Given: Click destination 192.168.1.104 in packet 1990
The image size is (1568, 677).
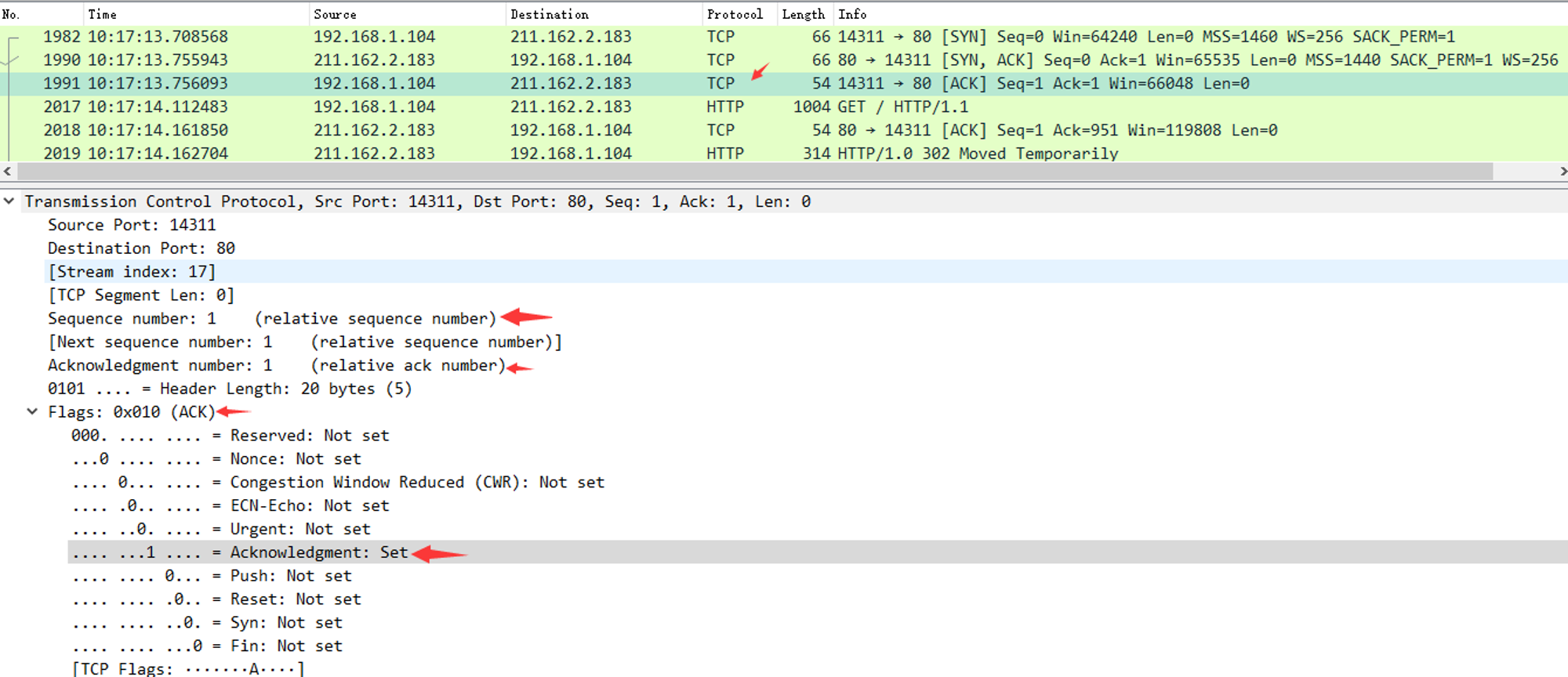Looking at the screenshot, I should tap(571, 60).
